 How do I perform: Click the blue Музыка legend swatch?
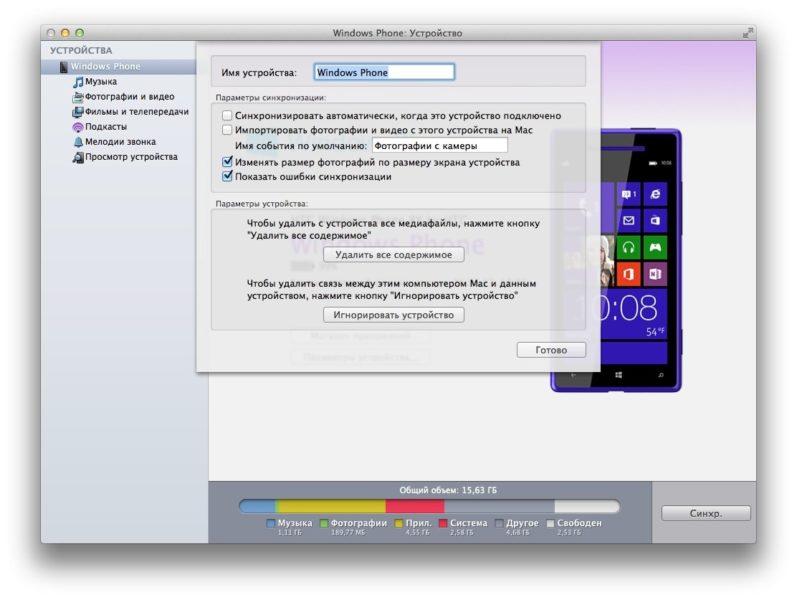[x=271, y=523]
